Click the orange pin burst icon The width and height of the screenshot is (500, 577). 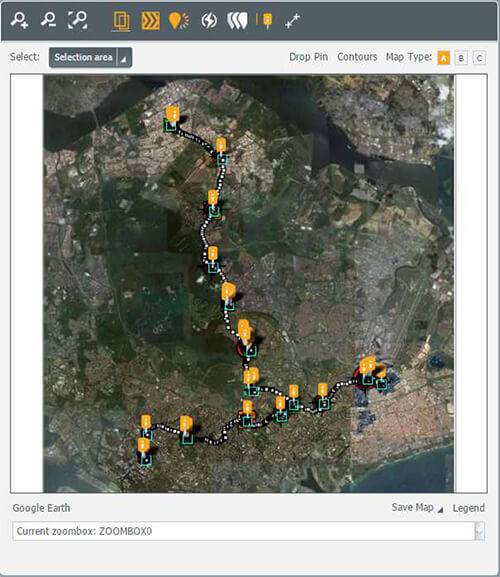(179, 21)
